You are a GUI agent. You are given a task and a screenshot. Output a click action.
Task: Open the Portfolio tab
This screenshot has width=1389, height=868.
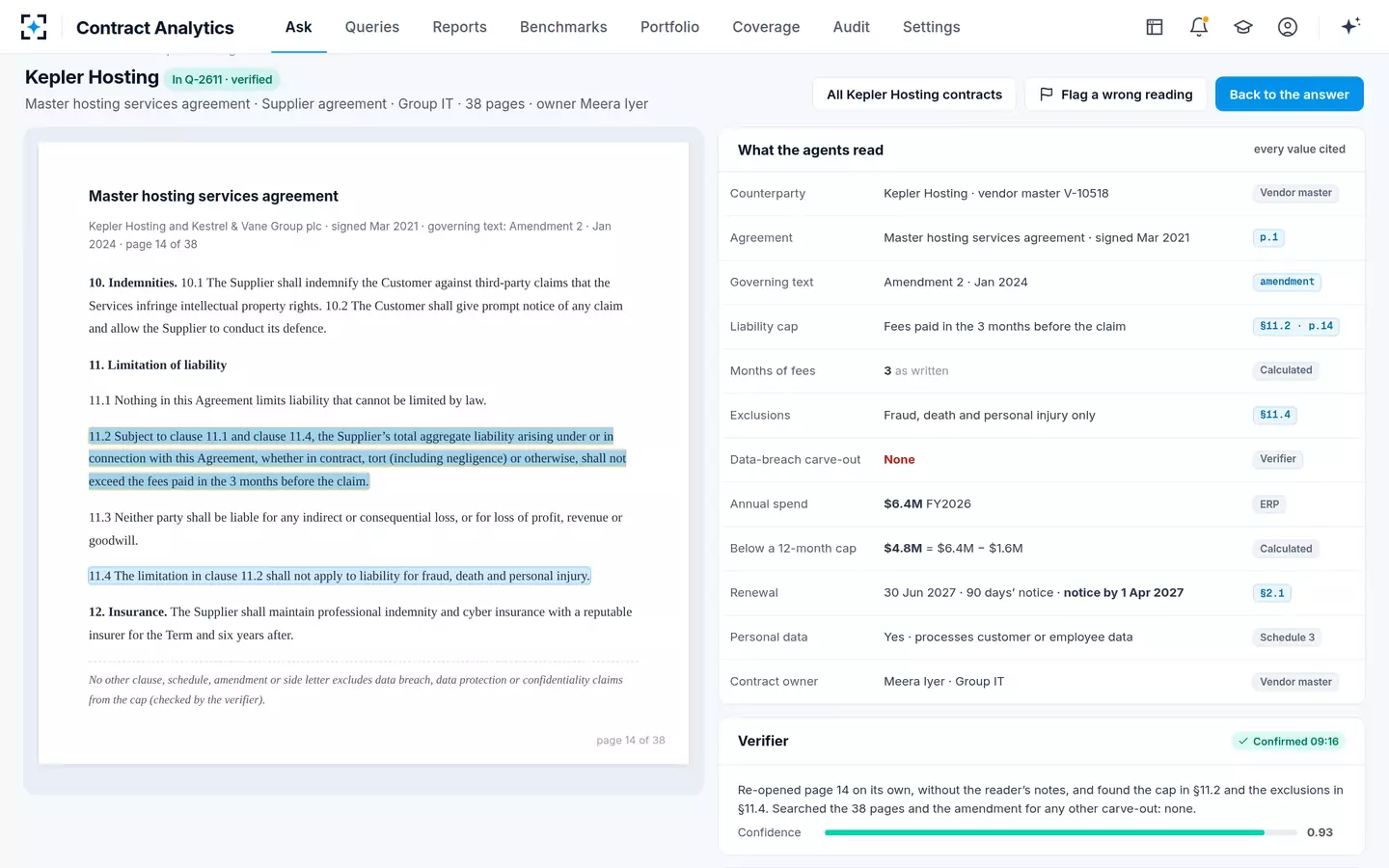coord(669,27)
